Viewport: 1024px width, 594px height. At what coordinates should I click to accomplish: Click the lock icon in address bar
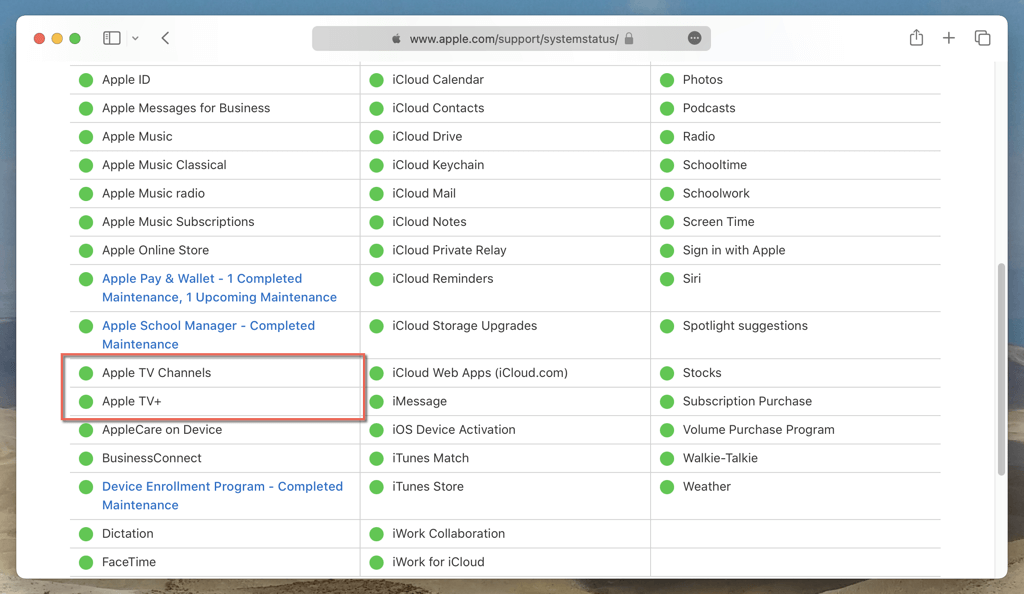tap(629, 39)
